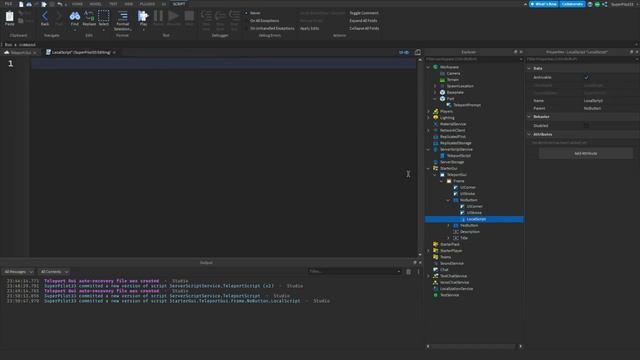Click Toggle Comment action
The width and height of the screenshot is (640, 360).
[364, 13]
